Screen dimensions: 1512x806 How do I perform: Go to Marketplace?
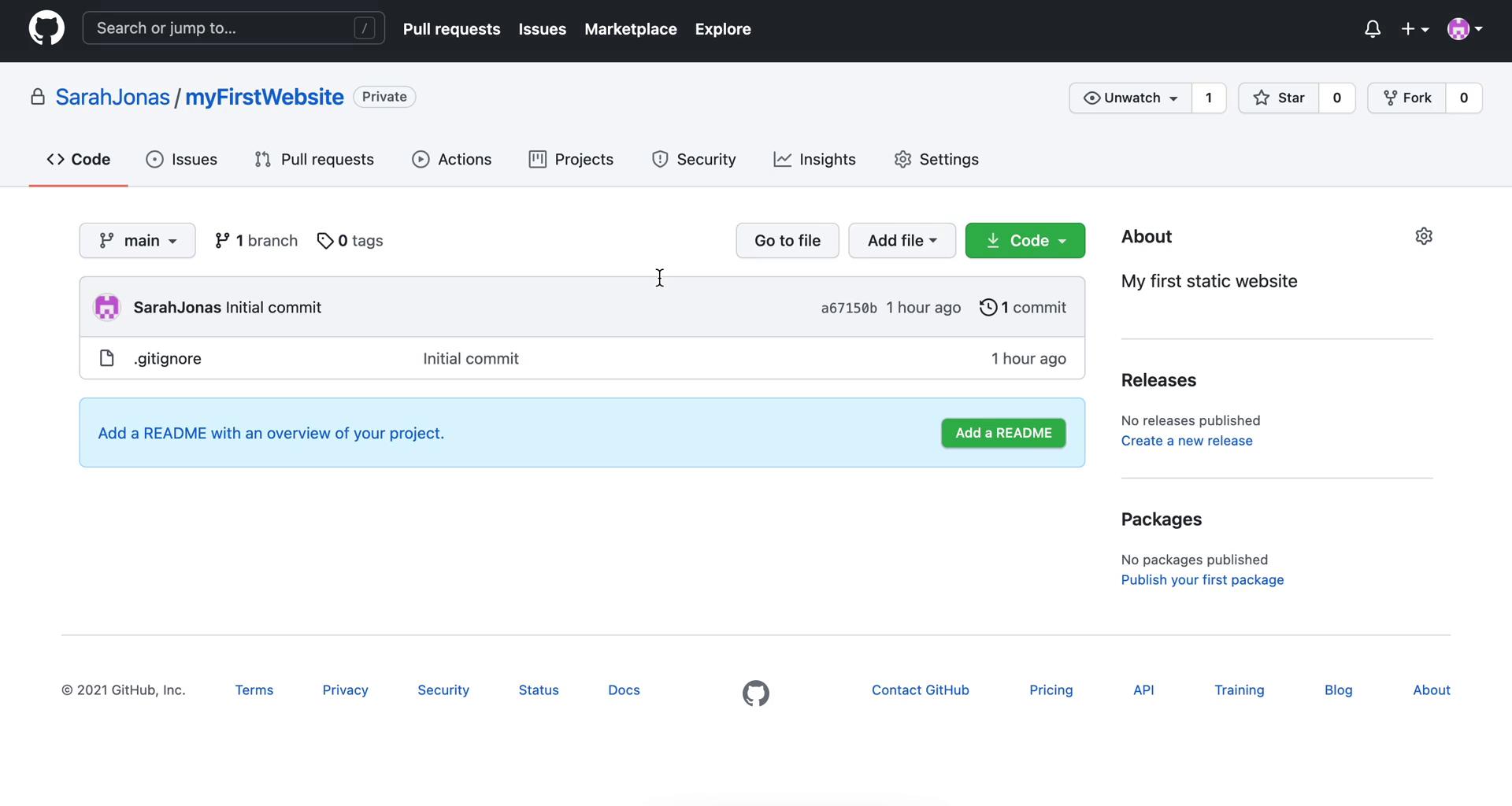tap(631, 29)
